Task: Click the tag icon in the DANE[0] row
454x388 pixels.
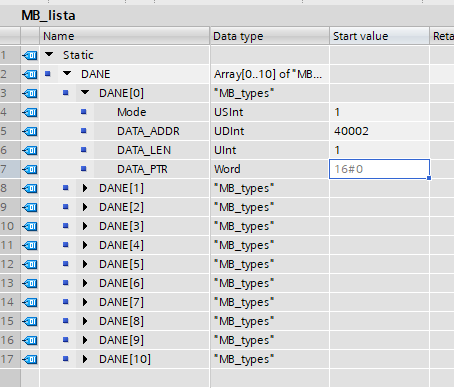Action: pos(30,93)
